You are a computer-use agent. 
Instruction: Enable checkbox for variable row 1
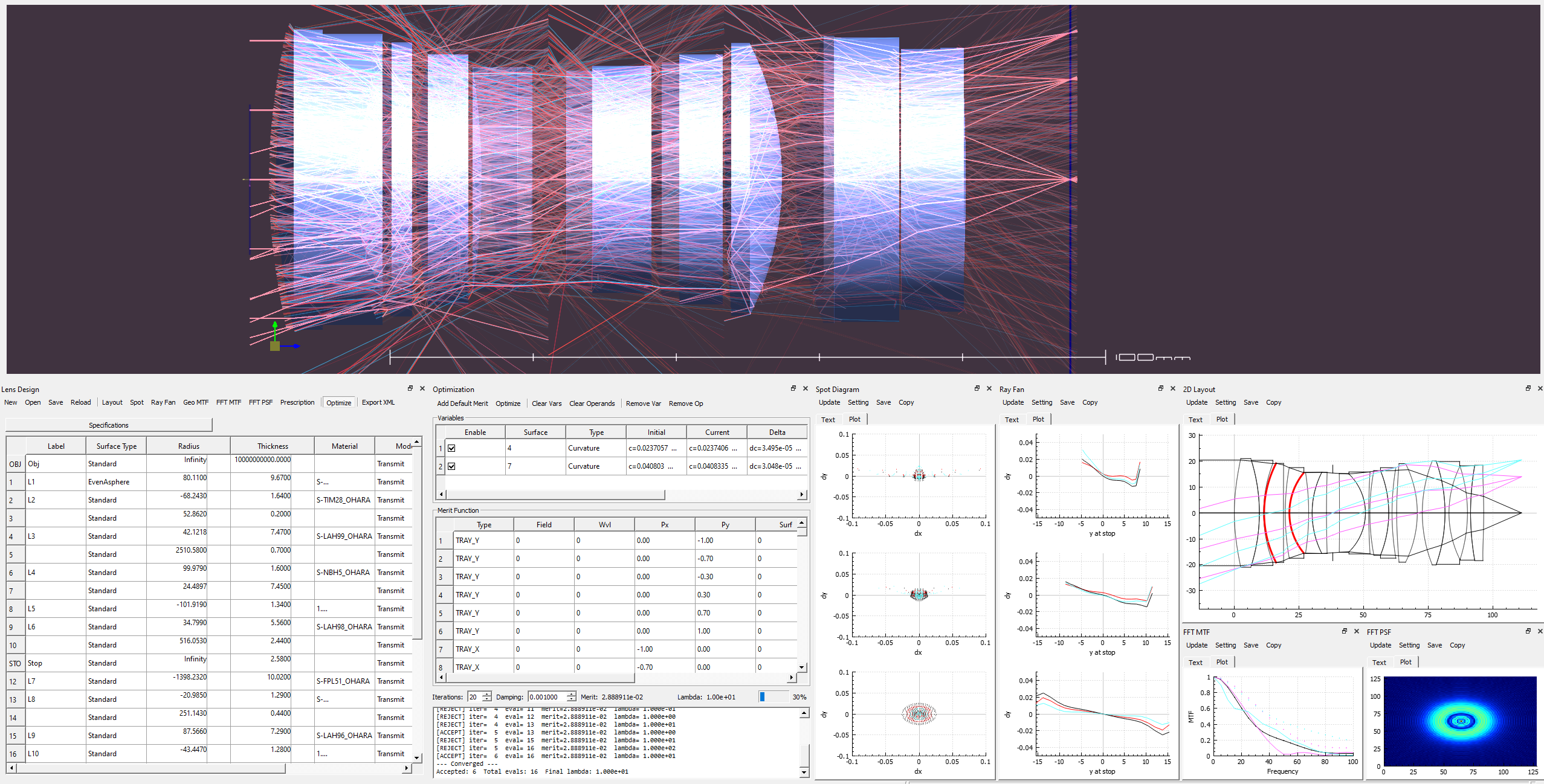[451, 448]
